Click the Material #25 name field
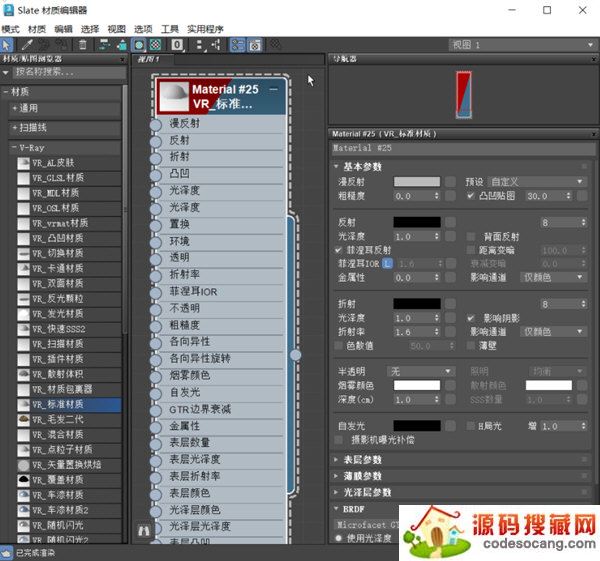Screen dimensions: 600x561 coord(463,148)
